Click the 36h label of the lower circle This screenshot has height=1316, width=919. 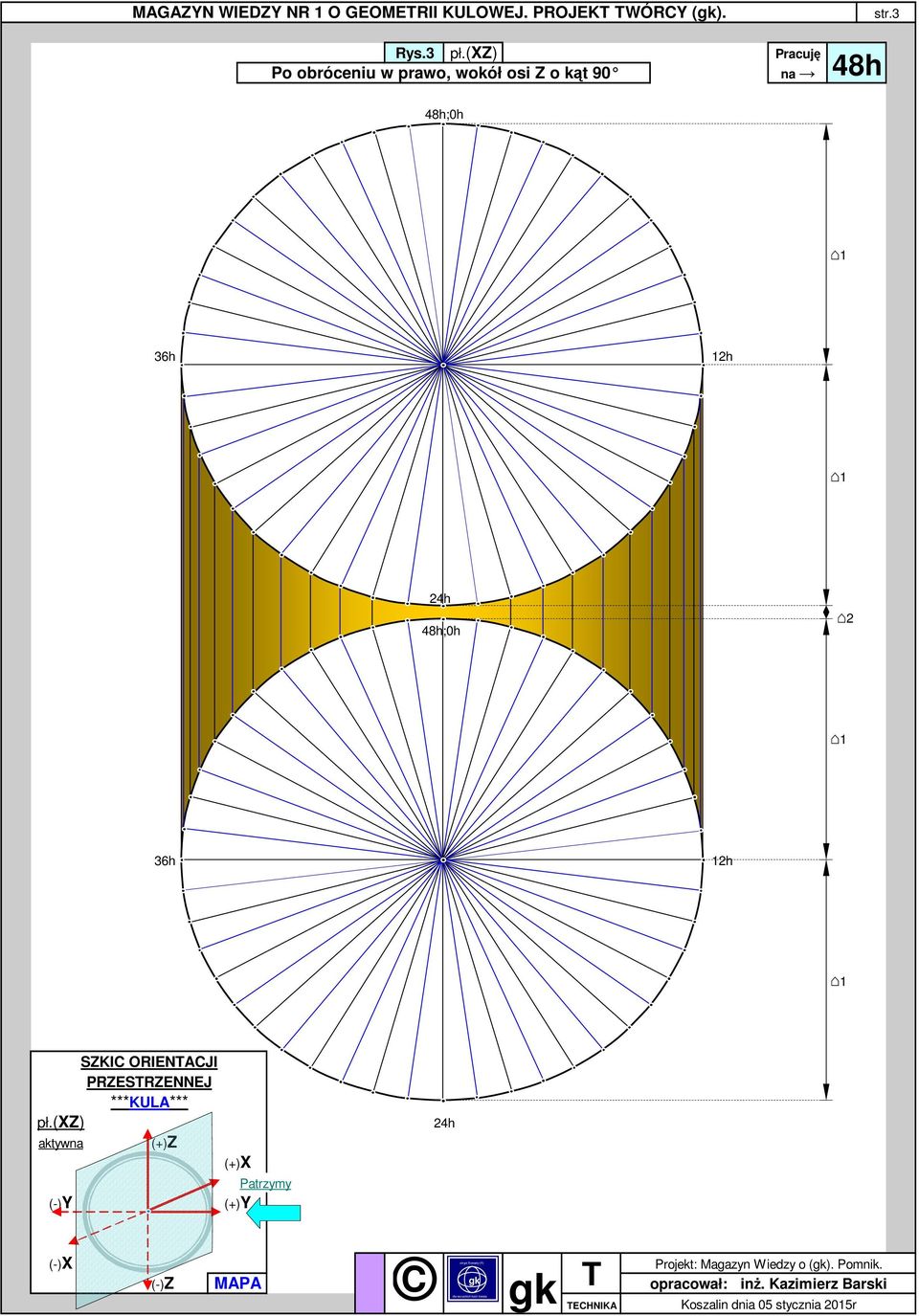click(x=165, y=860)
